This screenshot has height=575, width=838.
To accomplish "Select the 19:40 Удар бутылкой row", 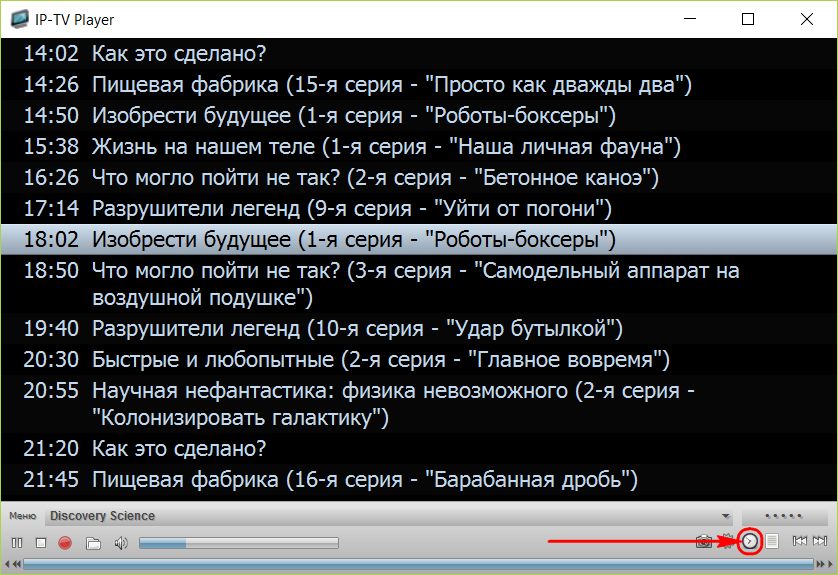I will 419,329.
